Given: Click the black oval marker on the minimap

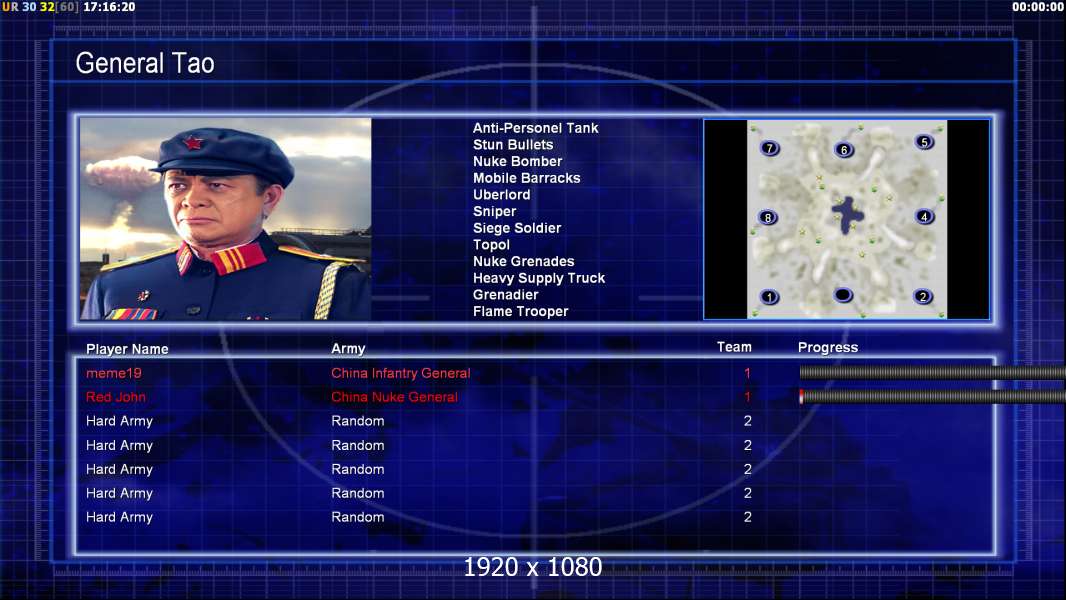Looking at the screenshot, I should (x=843, y=295).
